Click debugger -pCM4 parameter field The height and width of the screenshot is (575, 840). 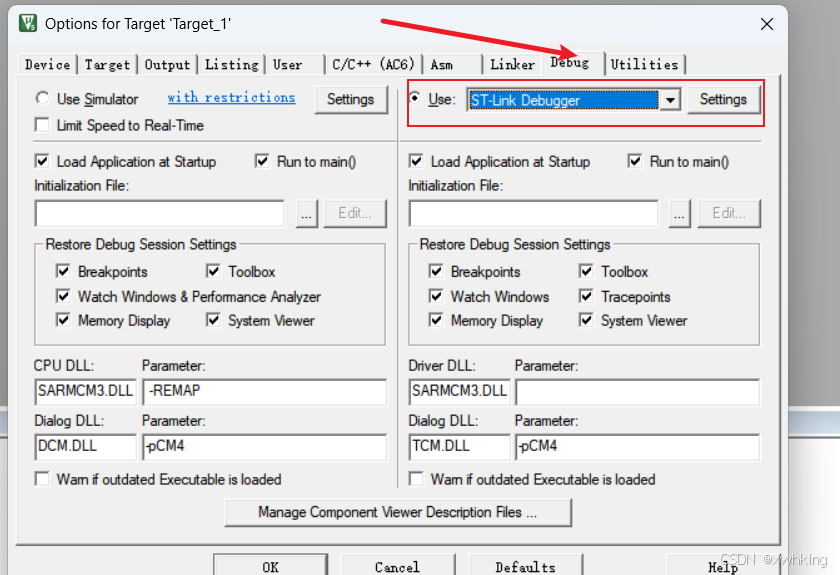click(x=638, y=447)
